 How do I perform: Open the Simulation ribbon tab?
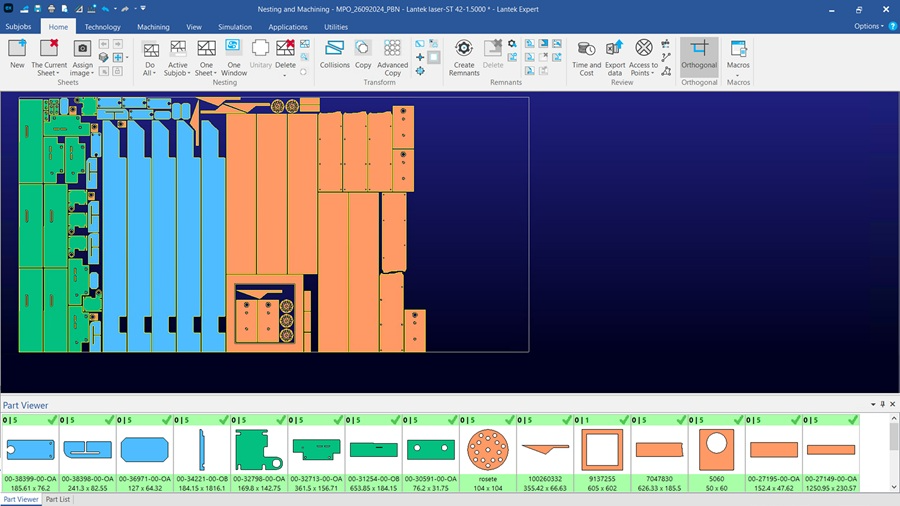pyautogui.click(x=235, y=27)
